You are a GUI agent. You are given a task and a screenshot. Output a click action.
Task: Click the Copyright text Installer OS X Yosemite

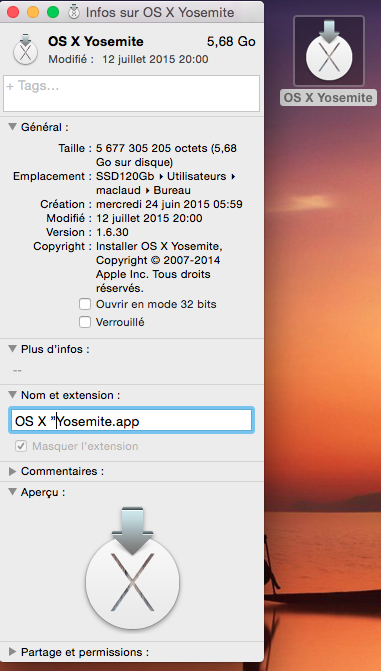point(159,267)
